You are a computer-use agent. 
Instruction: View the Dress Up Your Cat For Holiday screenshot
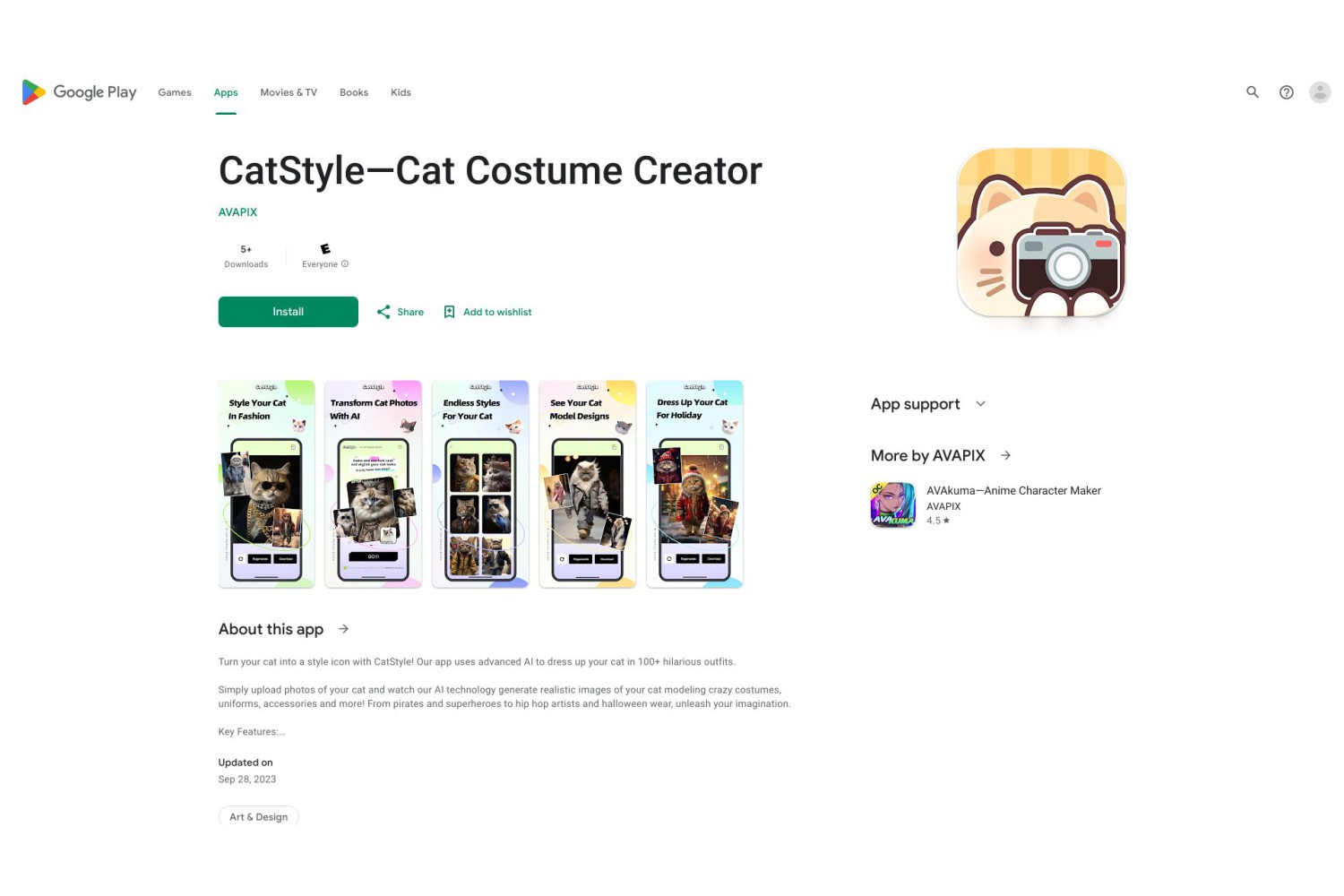pos(694,484)
